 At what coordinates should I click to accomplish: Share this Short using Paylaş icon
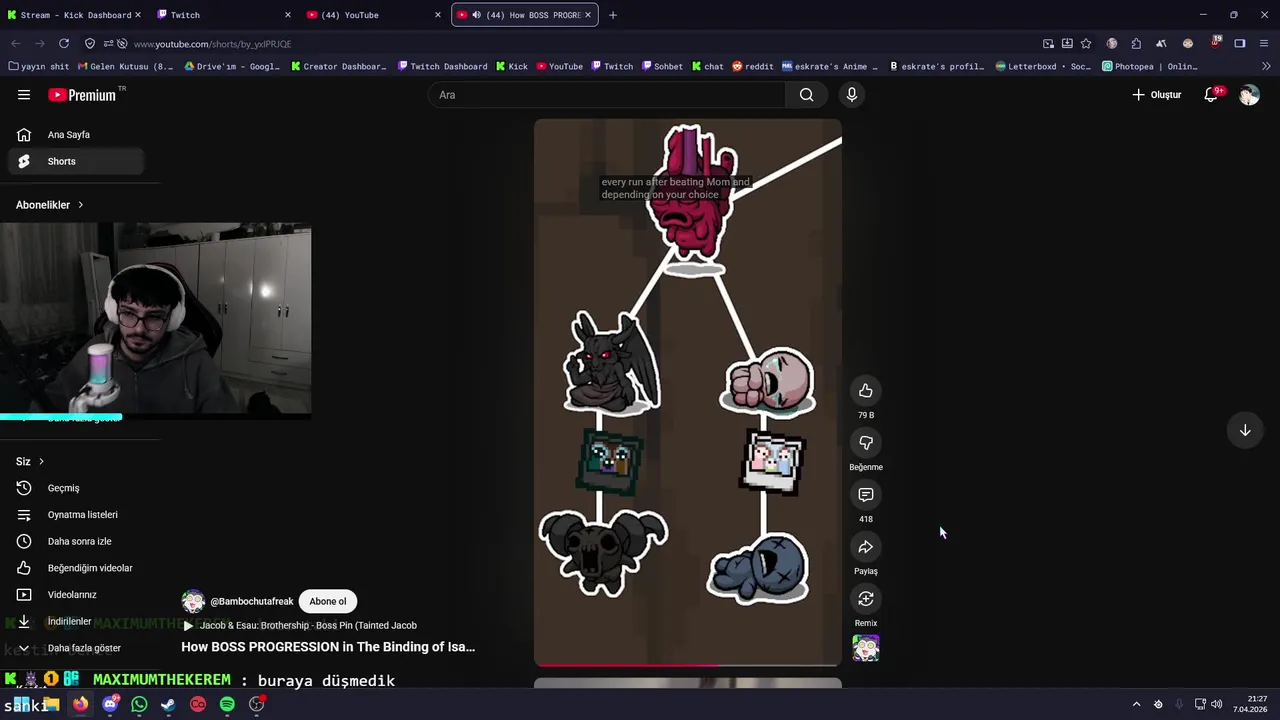click(866, 547)
